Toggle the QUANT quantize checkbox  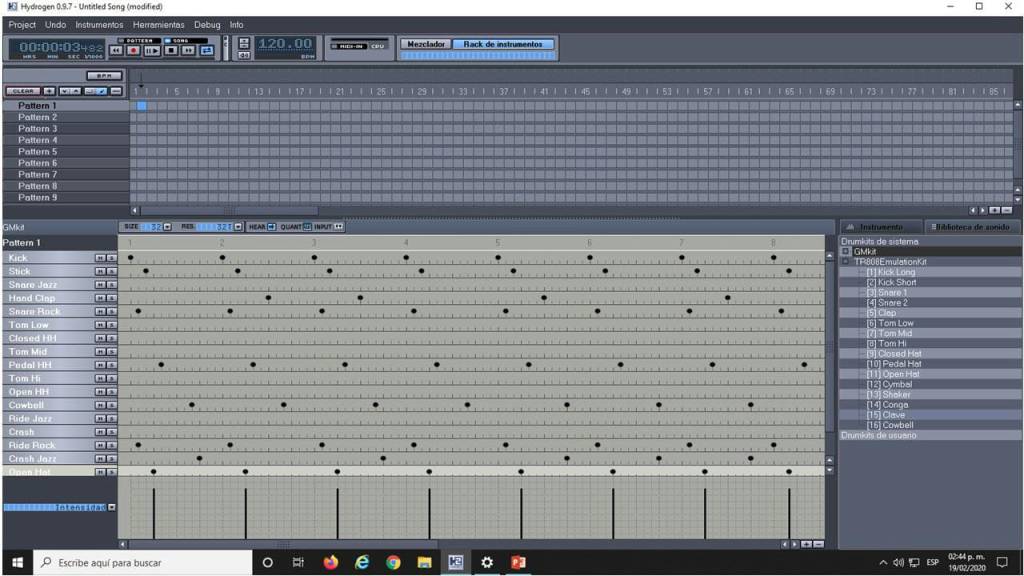click(x=307, y=227)
